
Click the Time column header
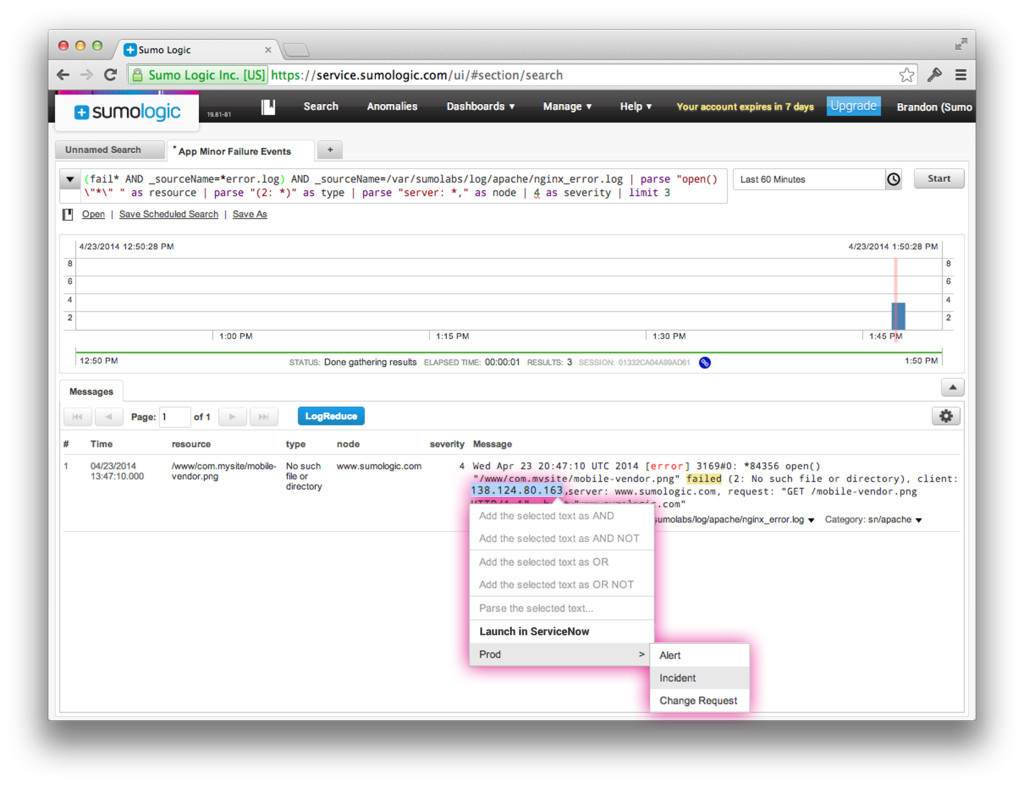101,444
